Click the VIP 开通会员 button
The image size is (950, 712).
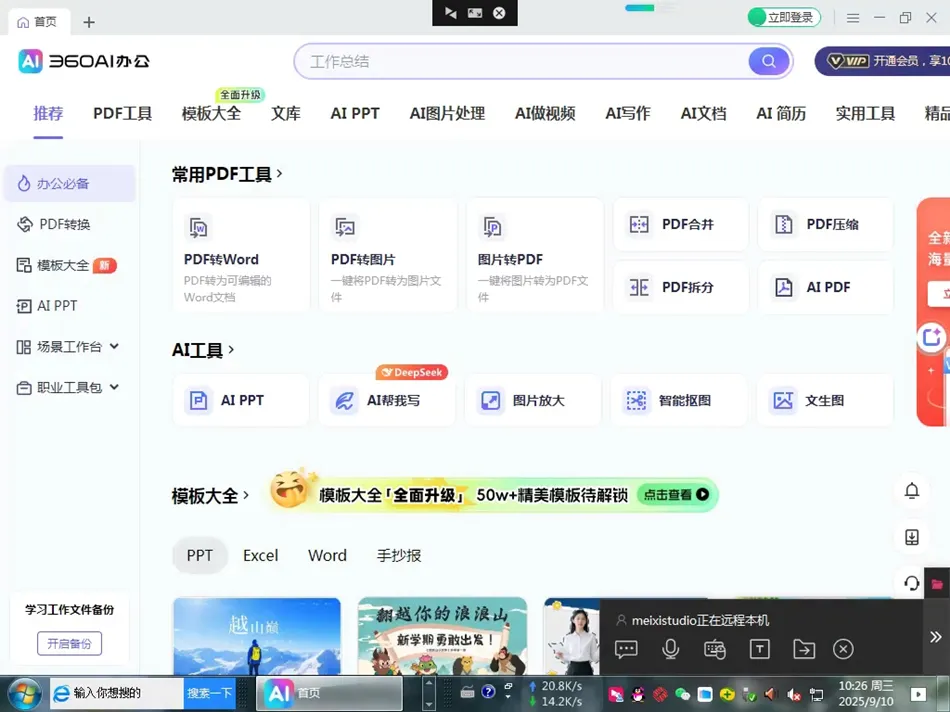point(882,61)
